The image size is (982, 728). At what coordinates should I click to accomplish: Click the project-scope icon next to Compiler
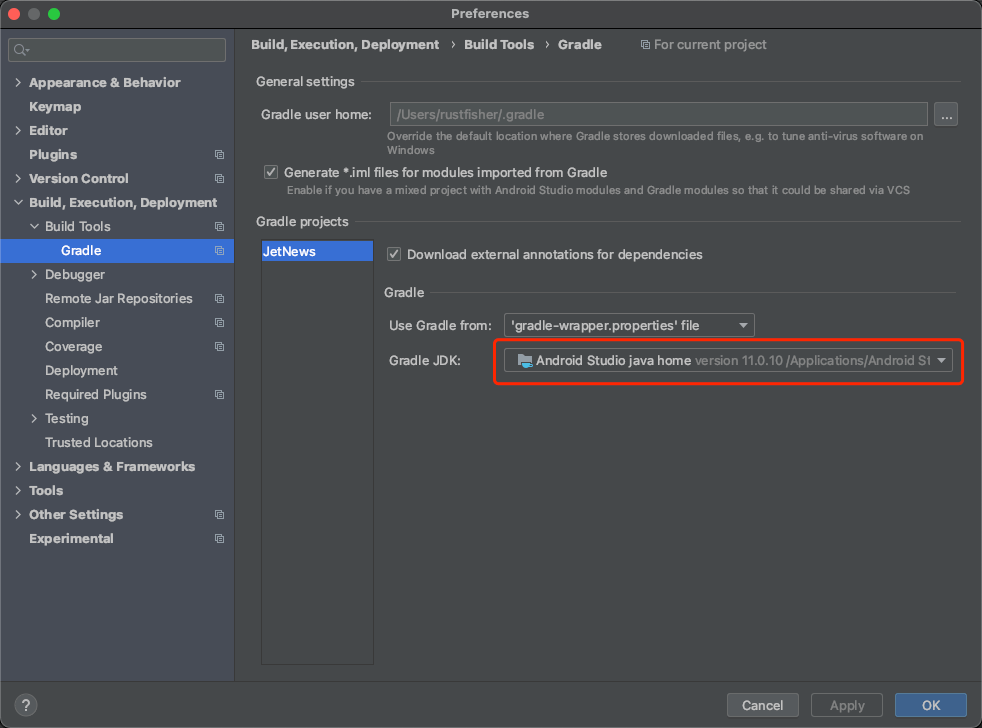pos(219,322)
